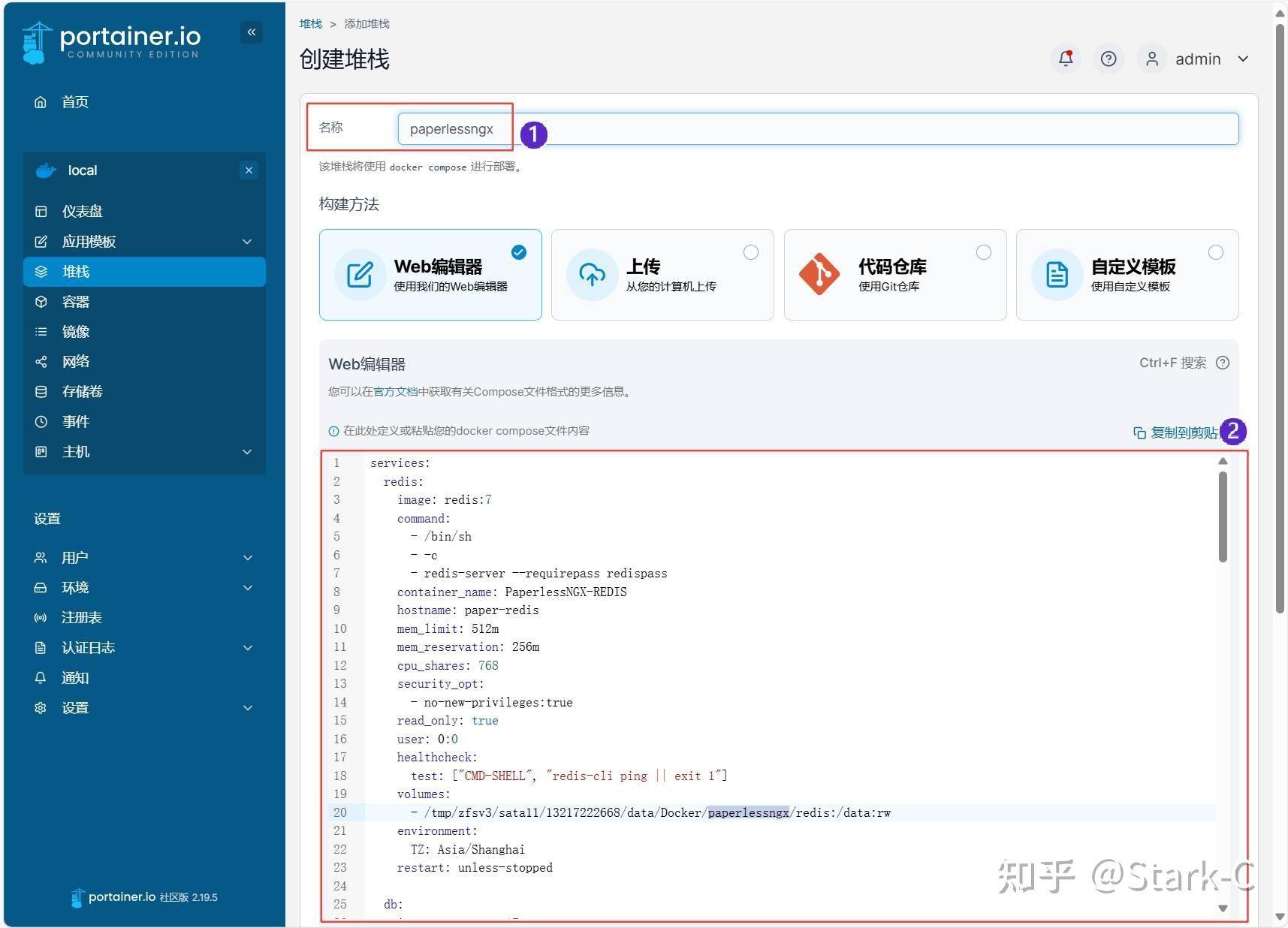Select the 上传 build method radio
The height and width of the screenshot is (928, 1288).
[x=751, y=252]
